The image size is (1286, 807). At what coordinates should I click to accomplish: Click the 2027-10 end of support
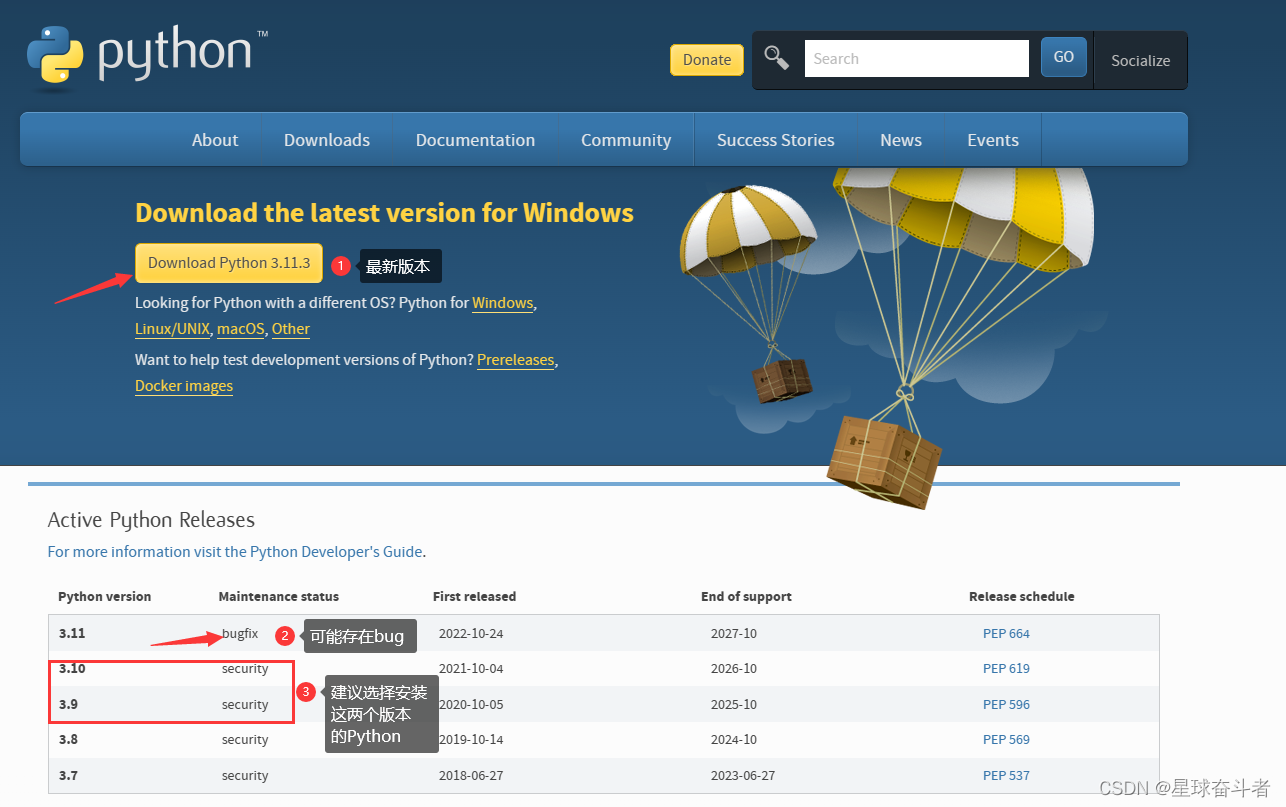734,633
